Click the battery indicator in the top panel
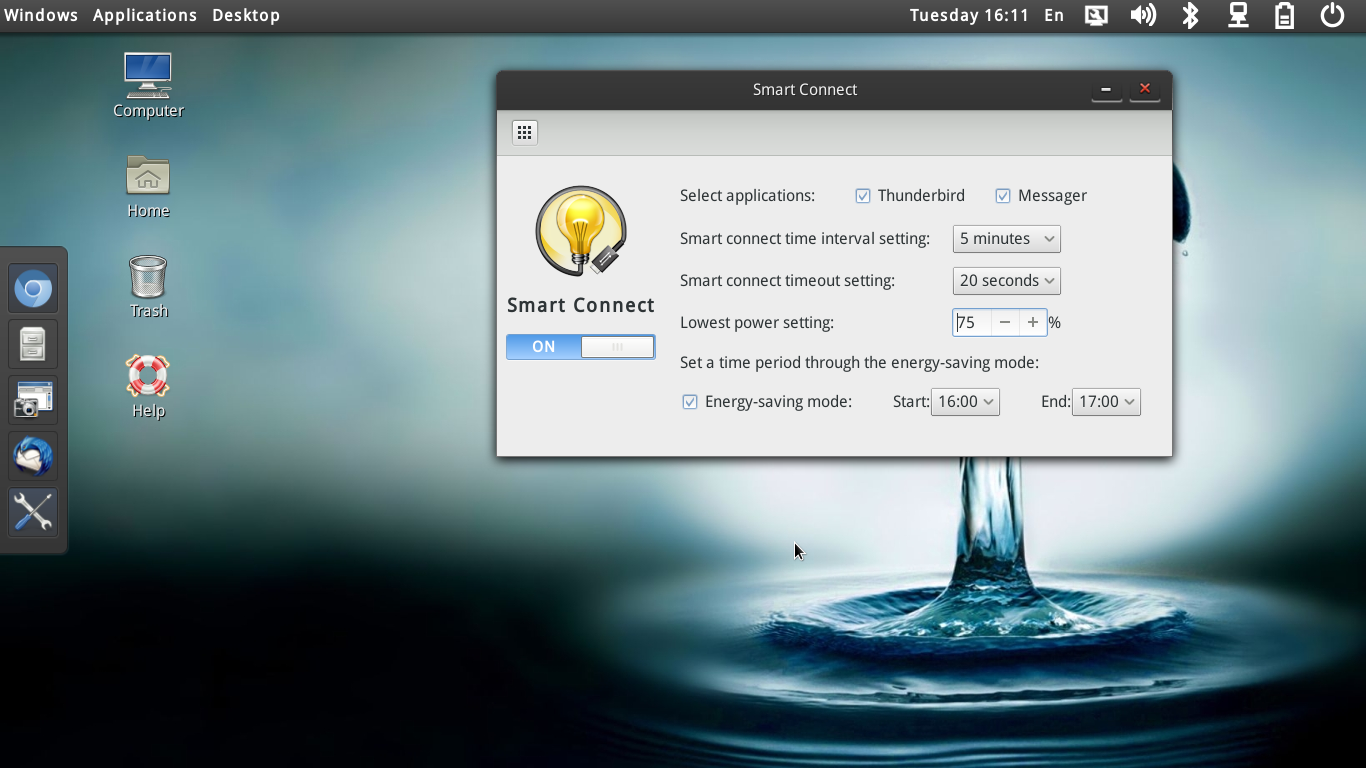This screenshot has height=768, width=1366. pyautogui.click(x=1284, y=15)
